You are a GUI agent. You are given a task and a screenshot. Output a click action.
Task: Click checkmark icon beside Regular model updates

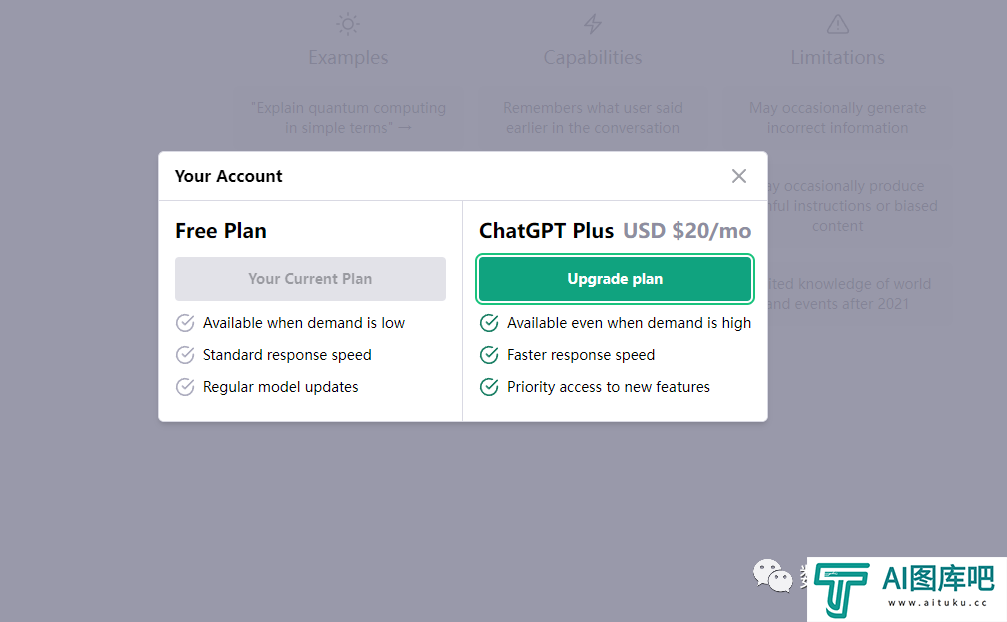[x=185, y=387]
